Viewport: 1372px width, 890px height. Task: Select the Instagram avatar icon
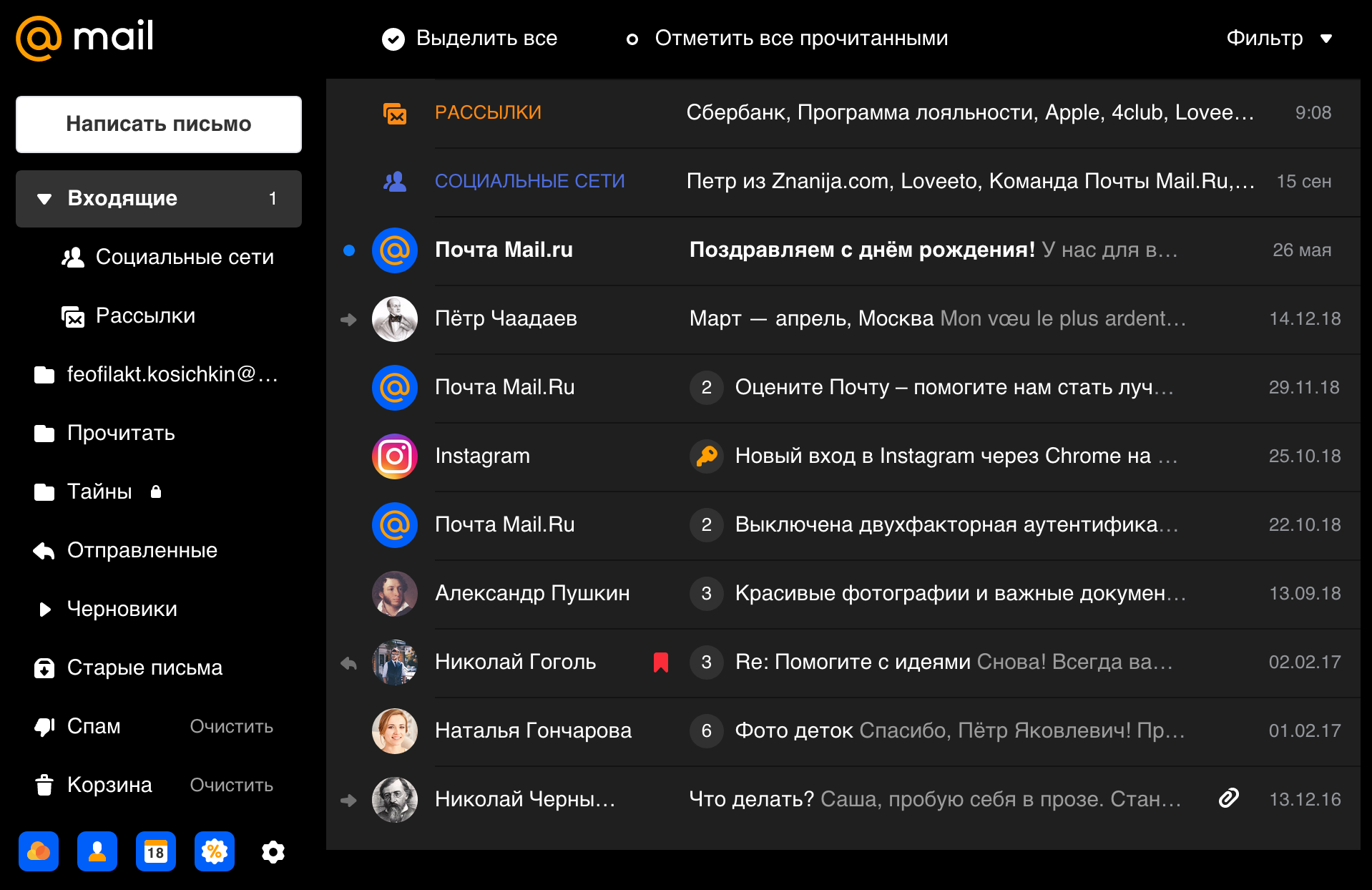coord(395,456)
